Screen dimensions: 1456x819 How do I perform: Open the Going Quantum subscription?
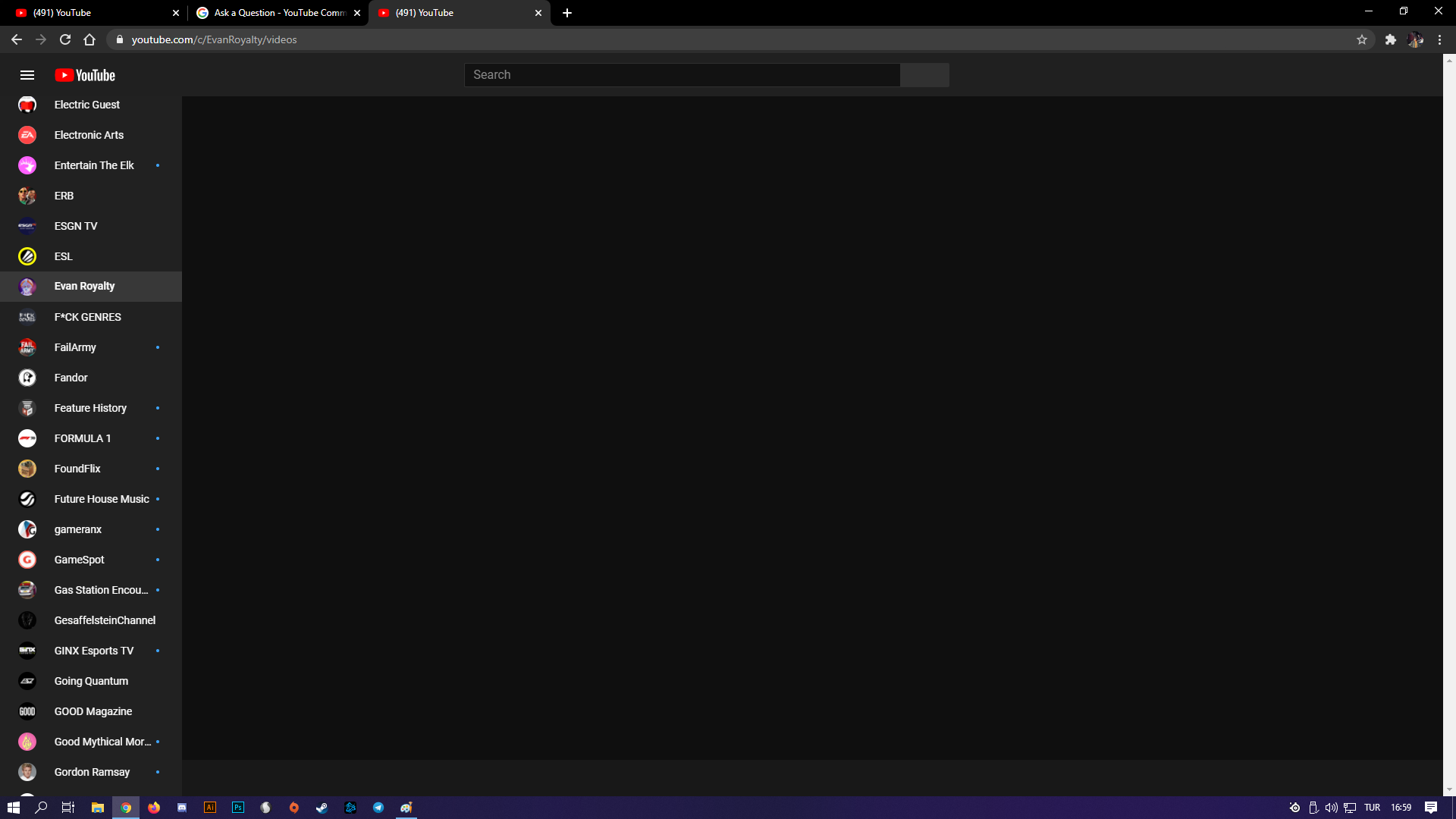click(91, 681)
